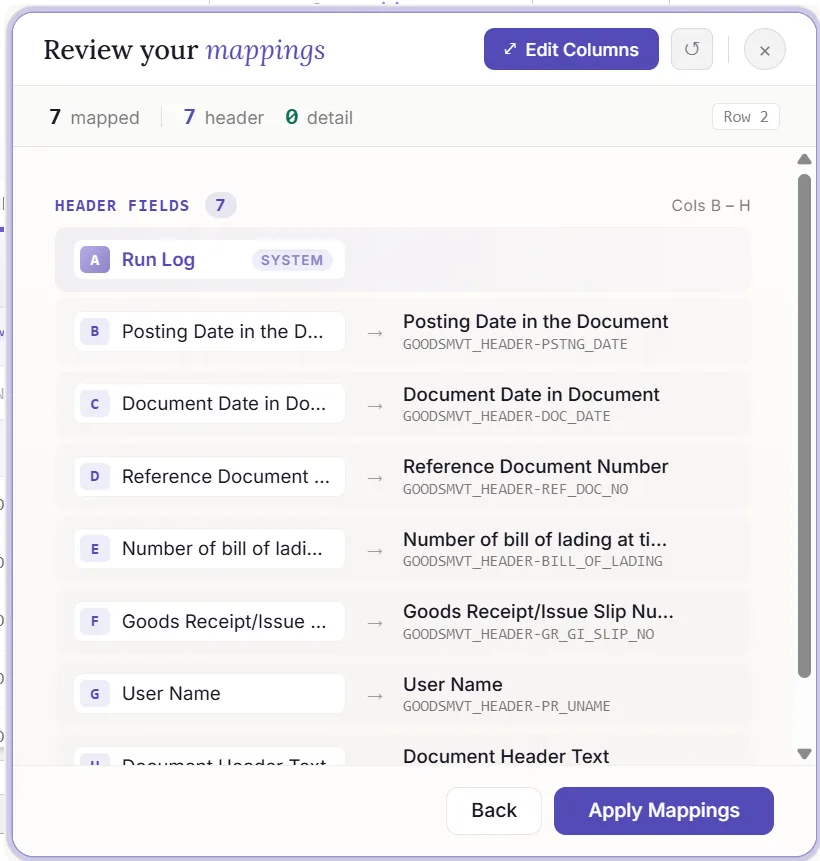Viewport: 820px width, 861px height.
Task: Click the User Name target label
Action: pos(453,684)
